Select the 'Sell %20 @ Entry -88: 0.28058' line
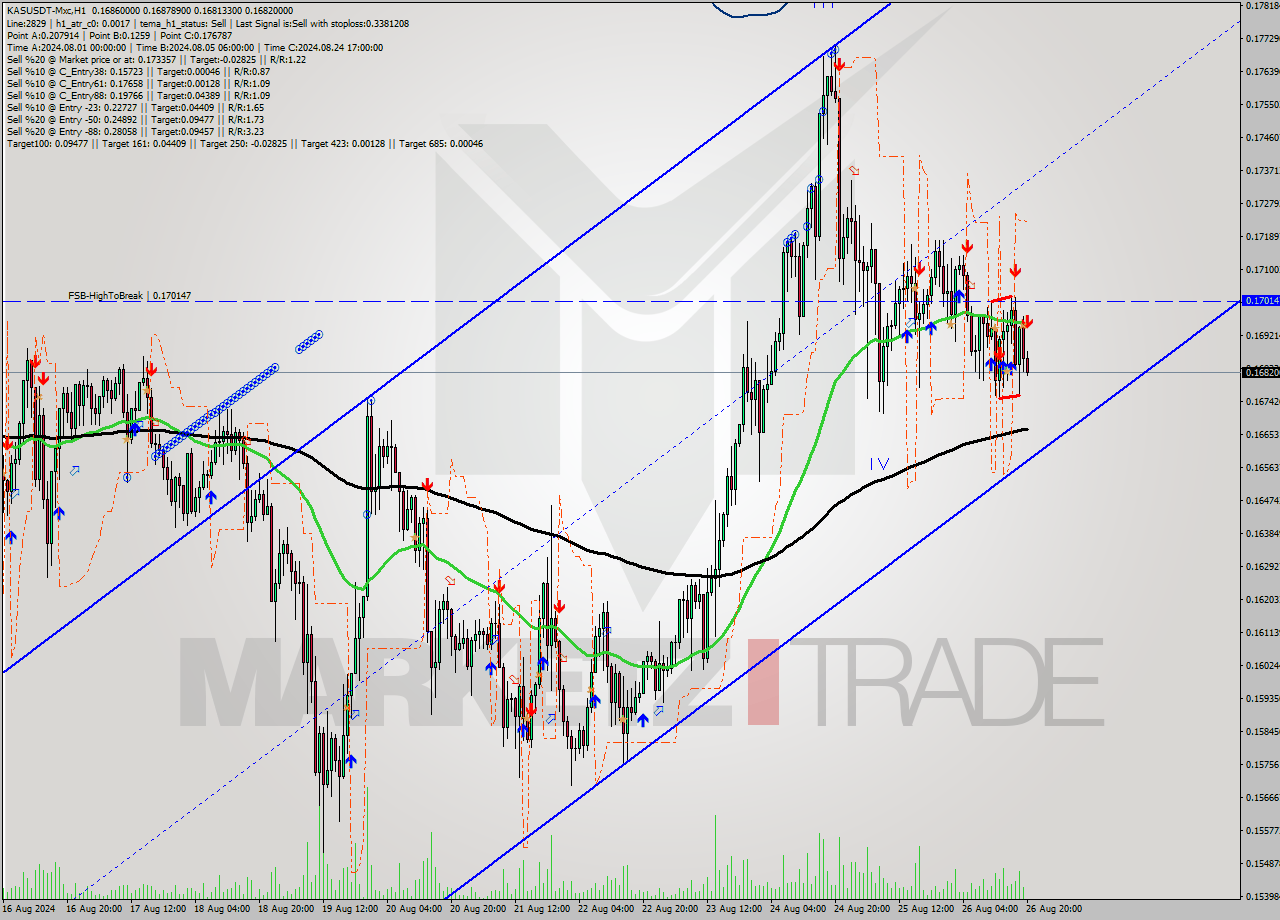Screen dimensions: 1280x920 click(135, 131)
